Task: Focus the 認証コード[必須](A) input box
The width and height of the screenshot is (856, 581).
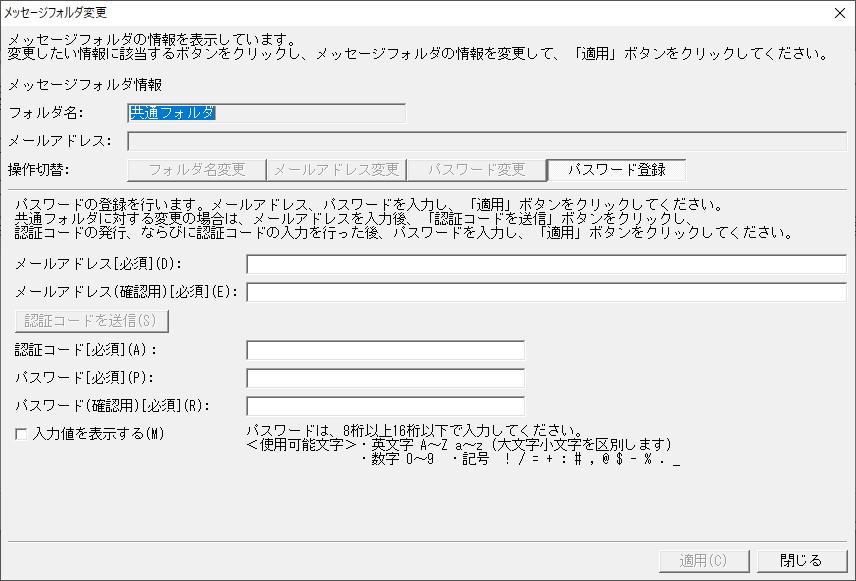Action: (385, 350)
